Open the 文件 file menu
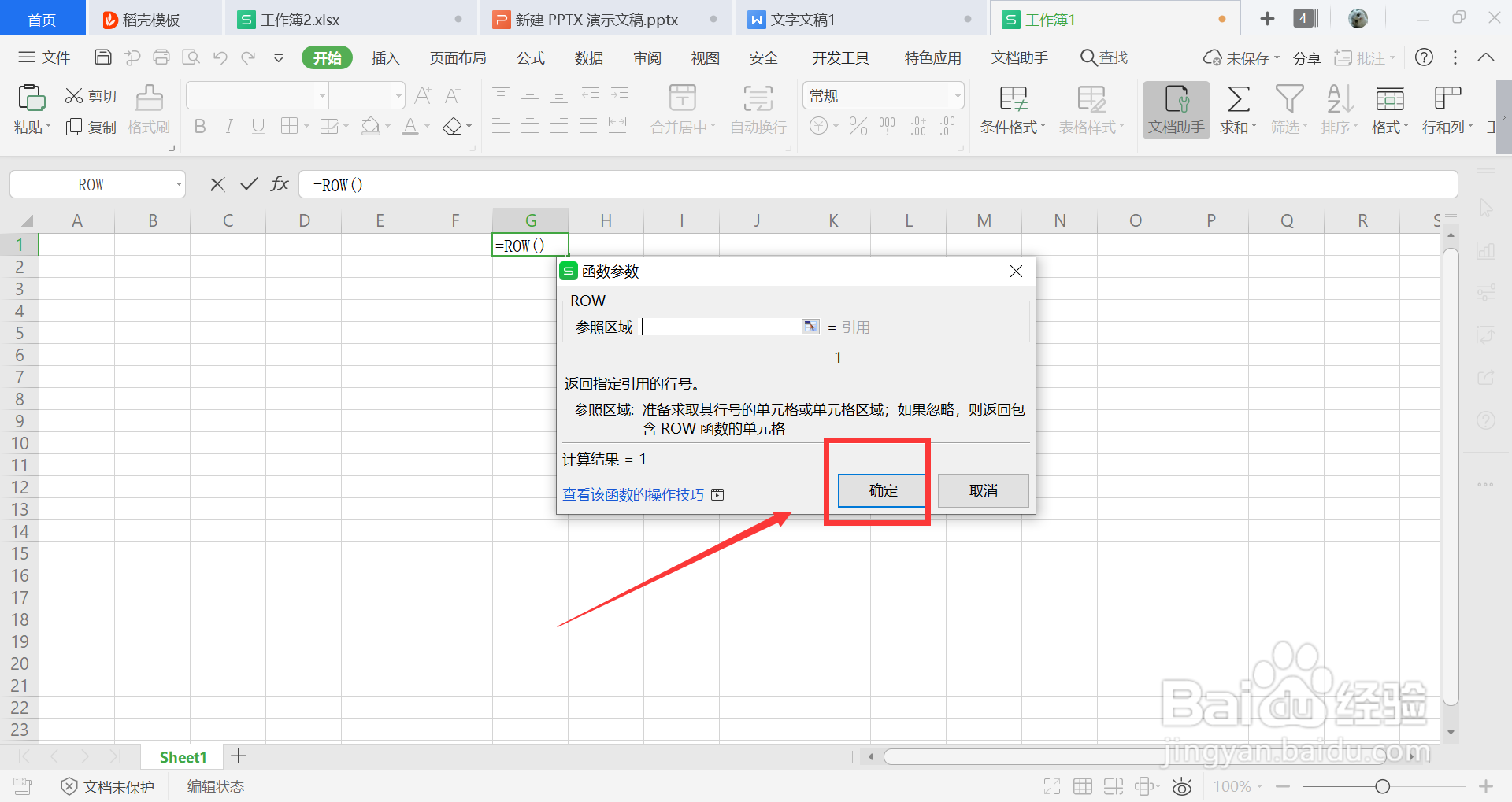 (45, 57)
